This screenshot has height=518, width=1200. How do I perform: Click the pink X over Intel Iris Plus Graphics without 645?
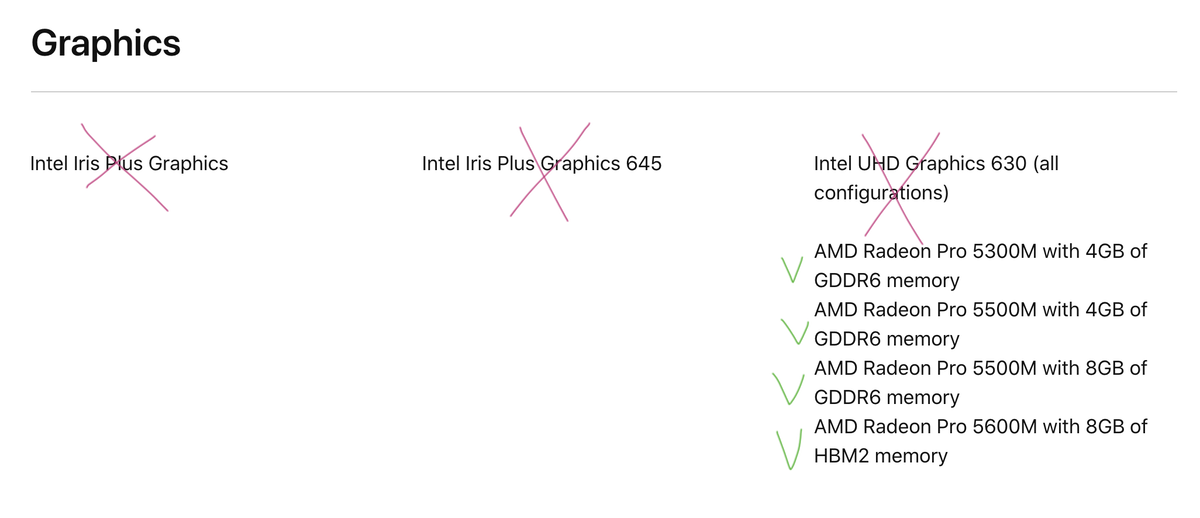coord(121,167)
